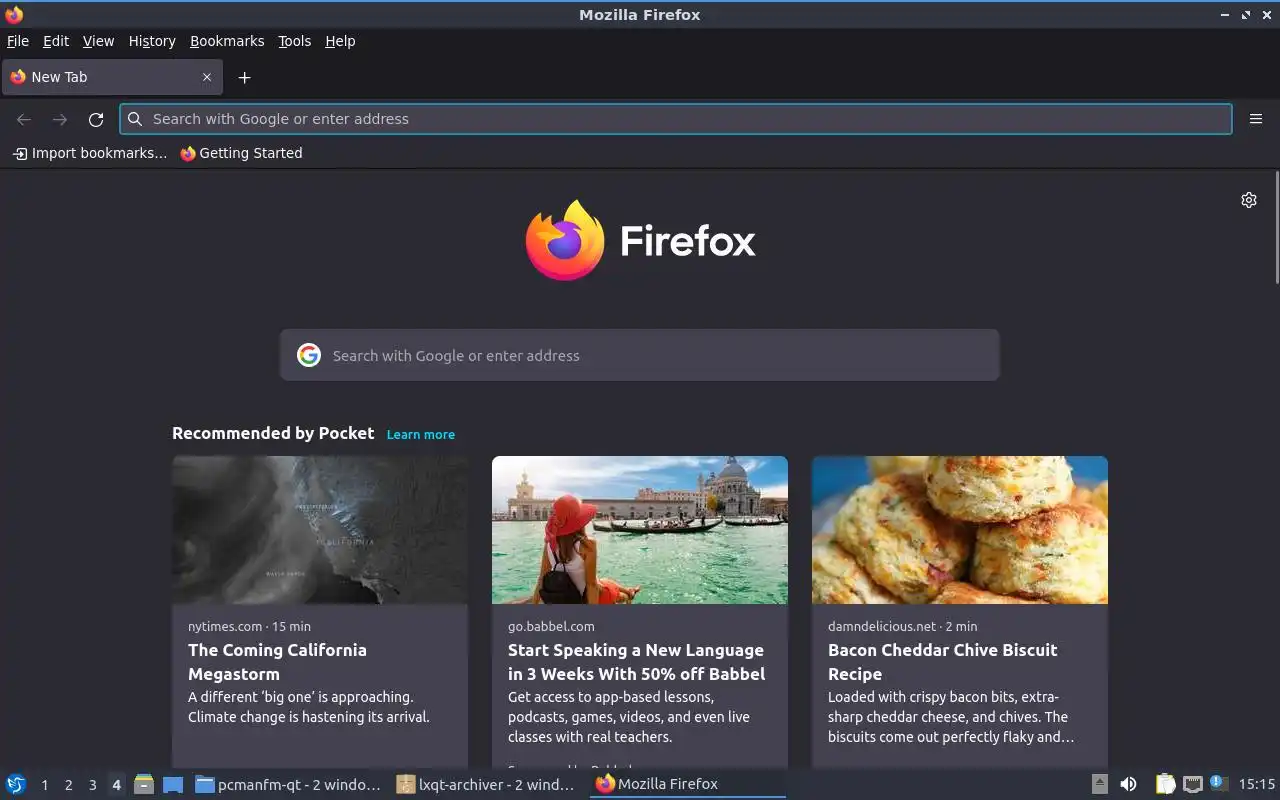Screen dimensions: 1280x800
Task: Close the New Tab tab
Action: tap(207, 77)
